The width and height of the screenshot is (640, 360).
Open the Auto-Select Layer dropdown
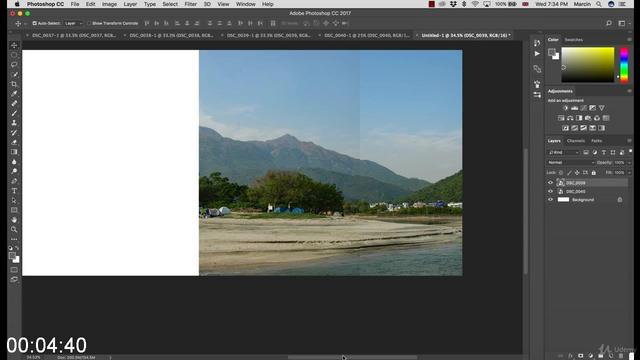(x=73, y=24)
